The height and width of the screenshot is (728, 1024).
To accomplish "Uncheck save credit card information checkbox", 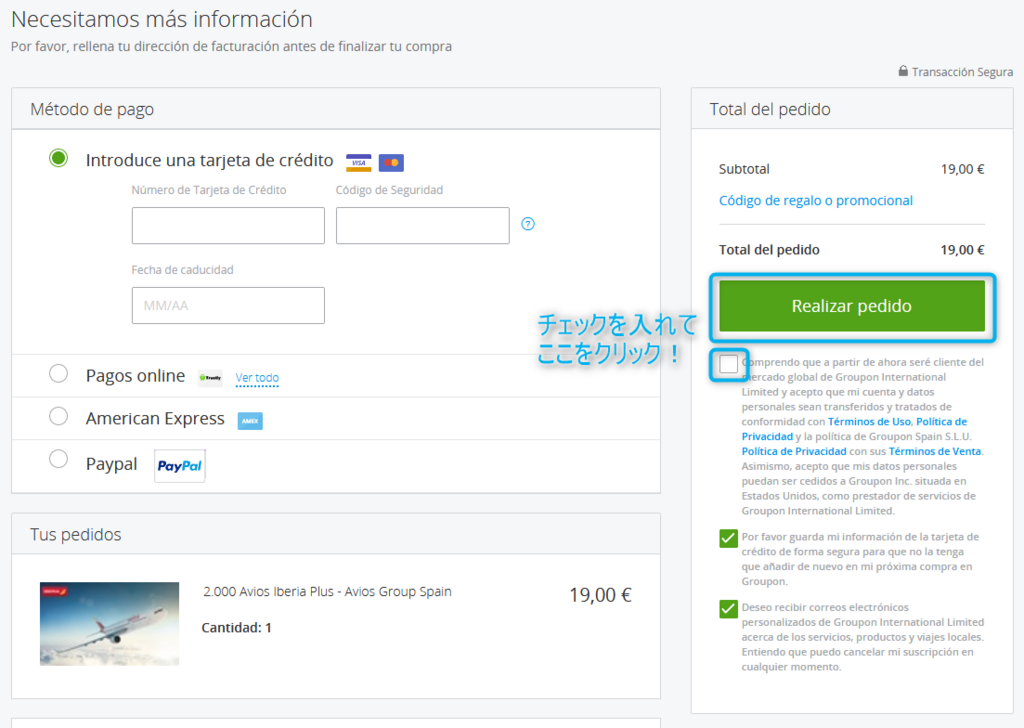I will coord(728,539).
